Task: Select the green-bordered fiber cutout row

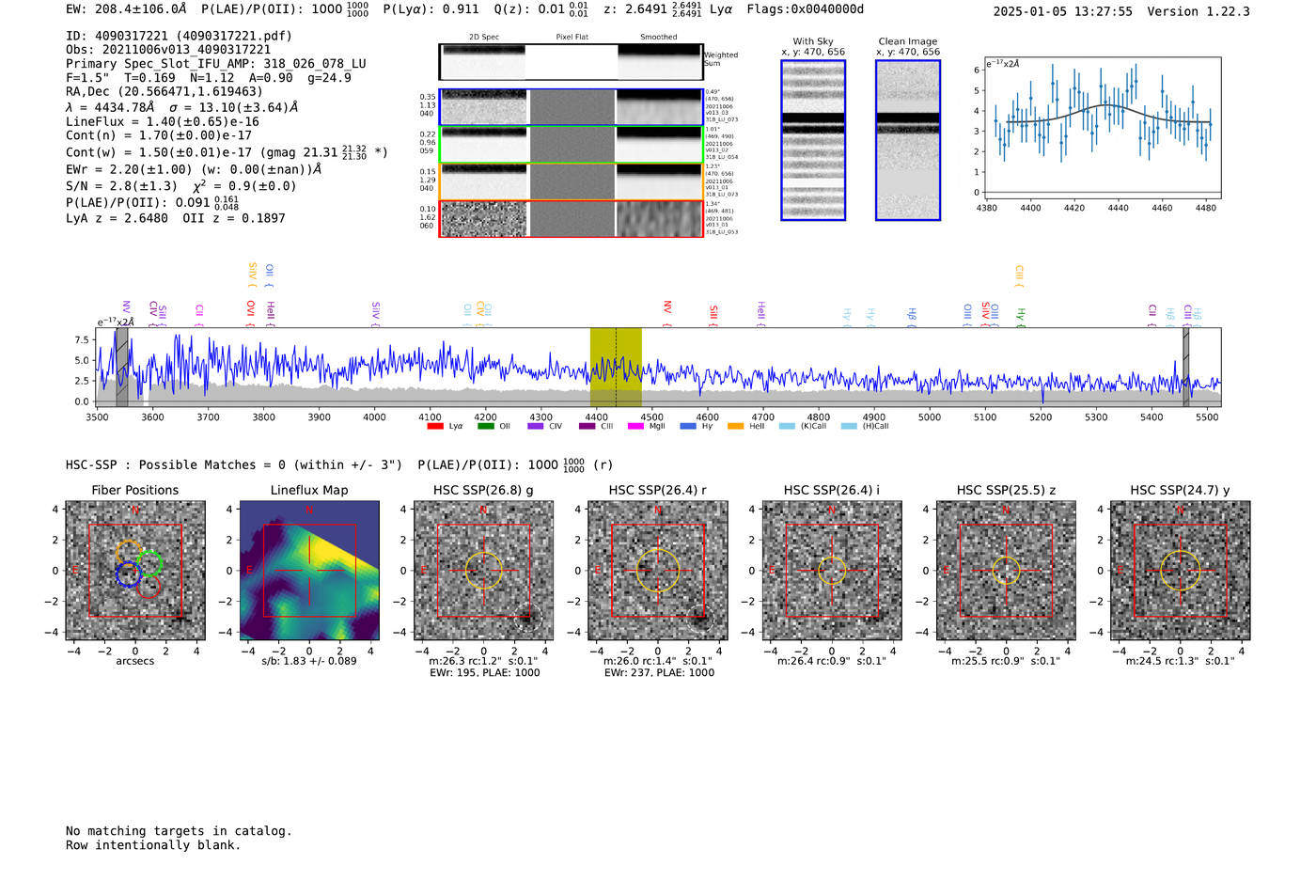Action: tap(571, 144)
